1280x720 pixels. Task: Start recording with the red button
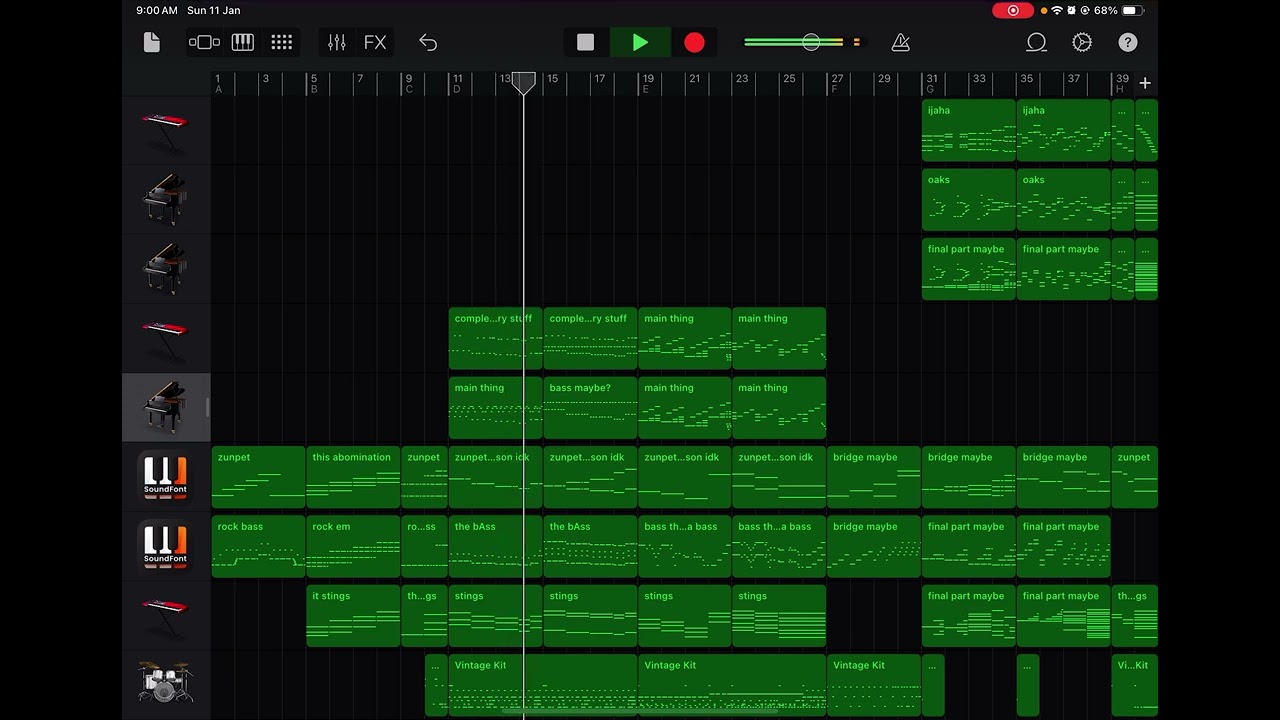(694, 42)
